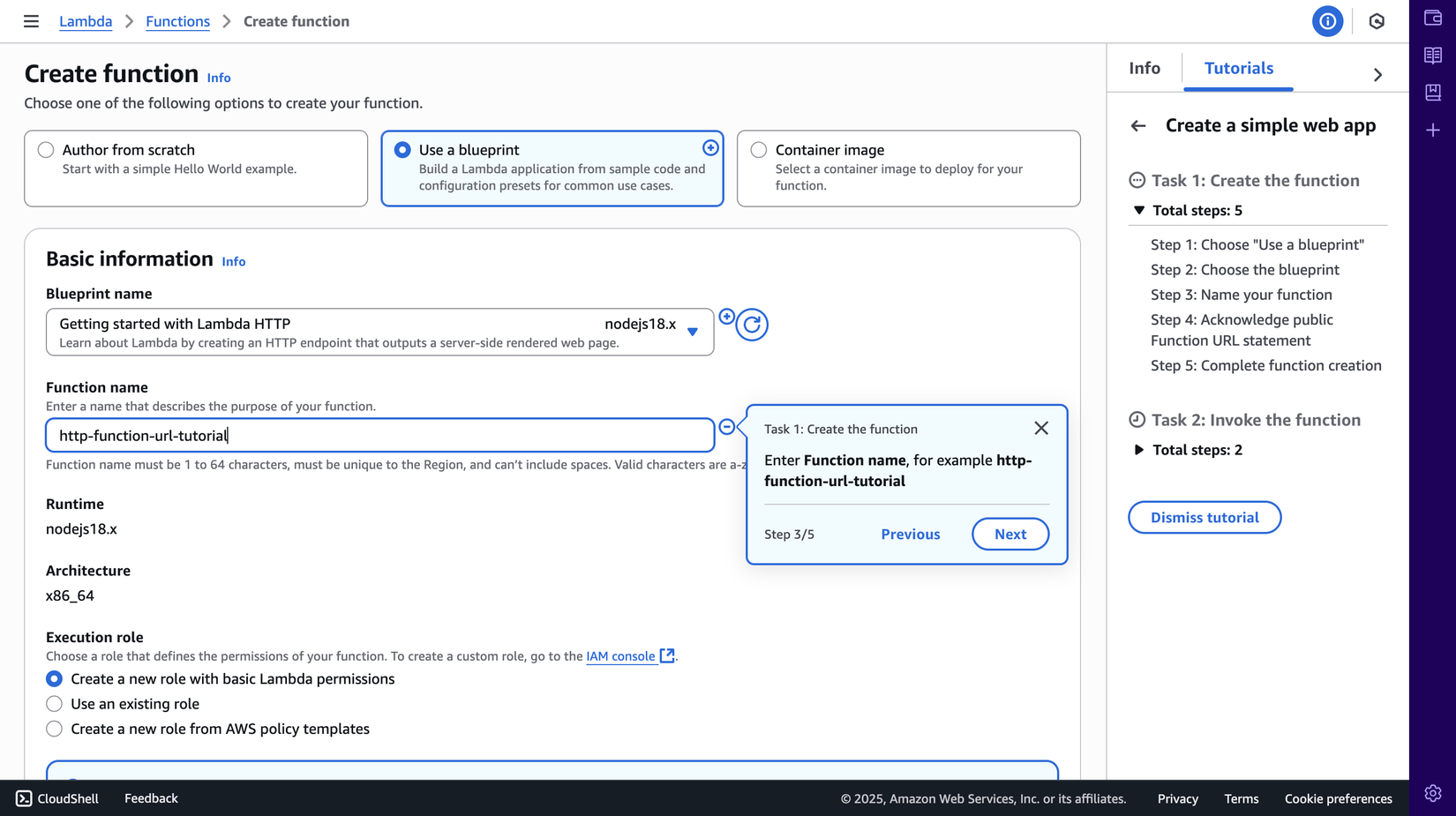Viewport: 1456px width, 816px height.
Task: Click the external link icon beside IAM console
Action: [667, 655]
